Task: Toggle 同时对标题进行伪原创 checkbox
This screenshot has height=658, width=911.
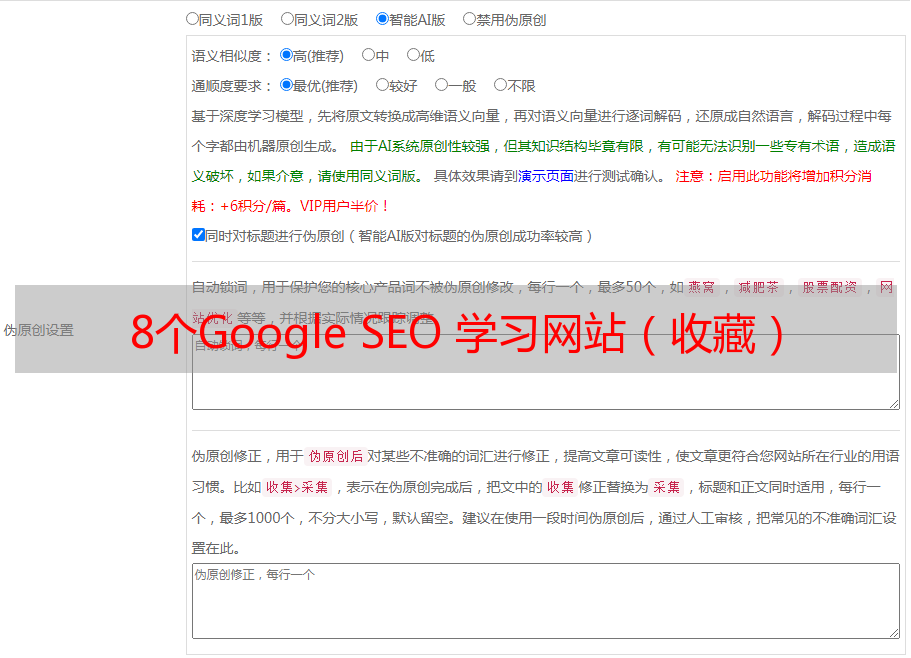Action: point(198,235)
